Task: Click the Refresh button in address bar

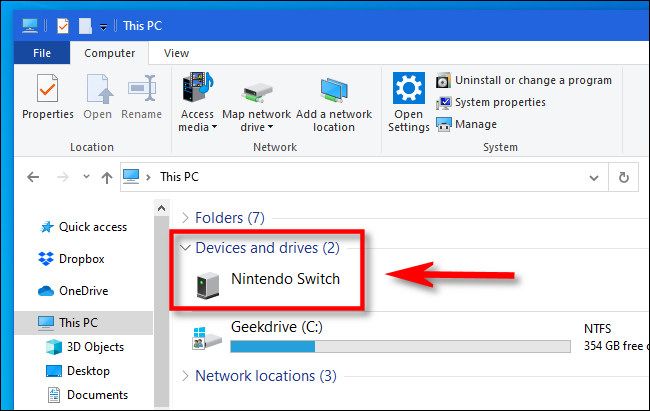Action: tap(623, 177)
